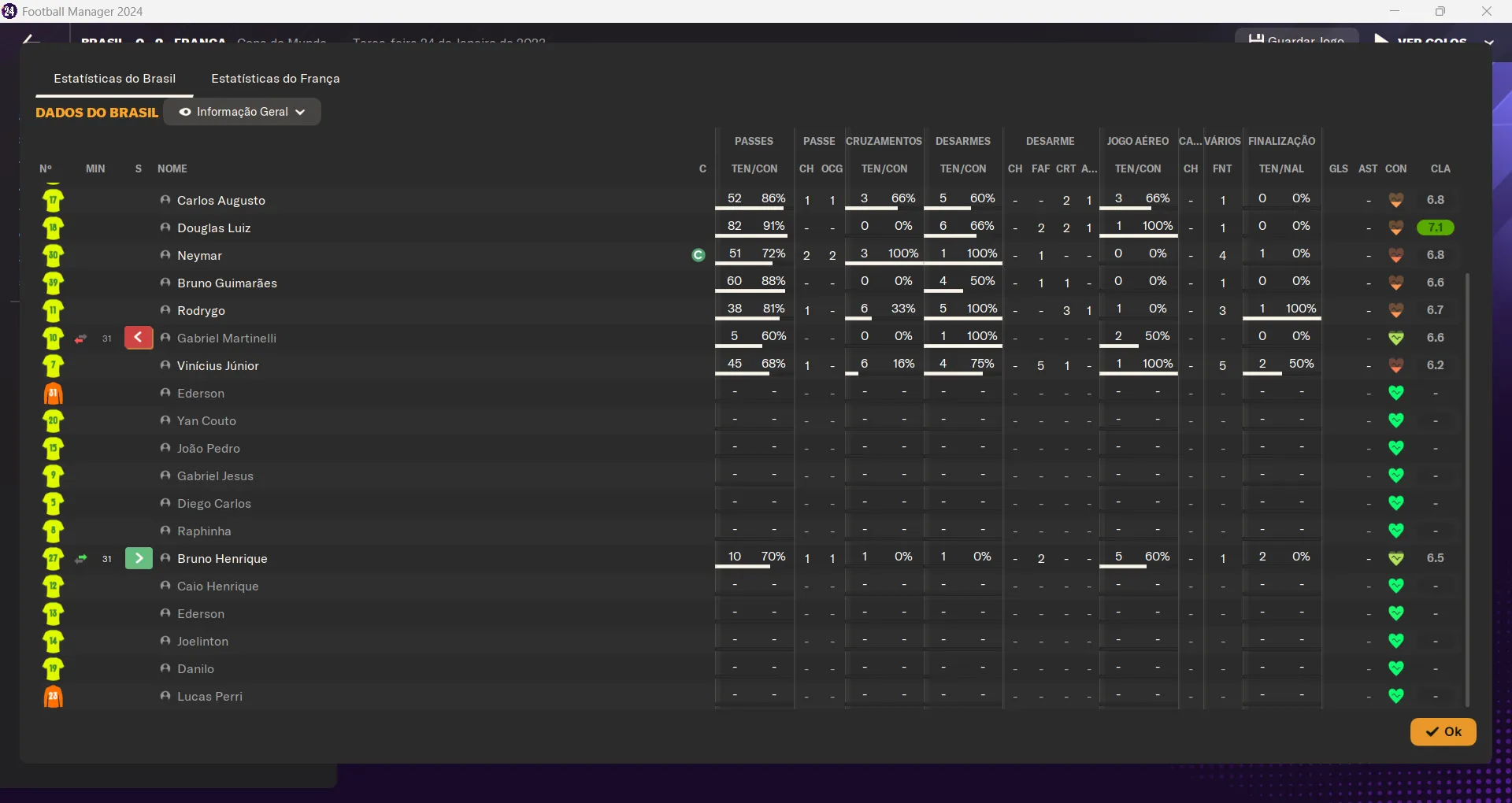
Task: Click Bruno Henrique's green substituted-on arrow icon
Action: tap(139, 559)
